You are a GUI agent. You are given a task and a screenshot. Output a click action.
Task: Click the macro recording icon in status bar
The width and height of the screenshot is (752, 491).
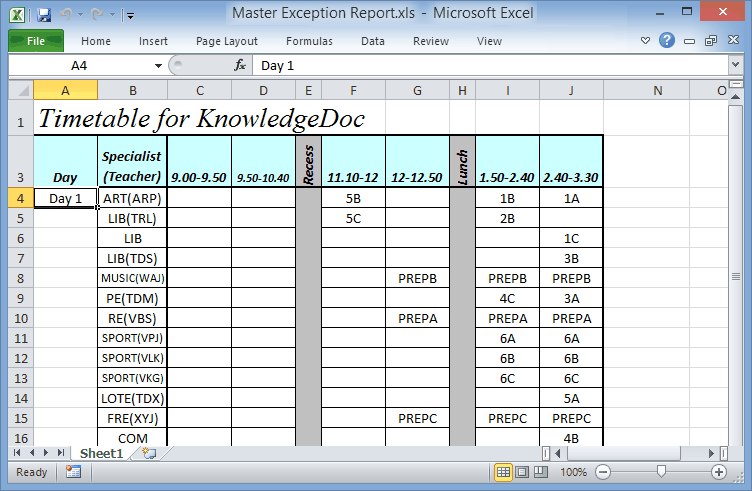click(73, 472)
